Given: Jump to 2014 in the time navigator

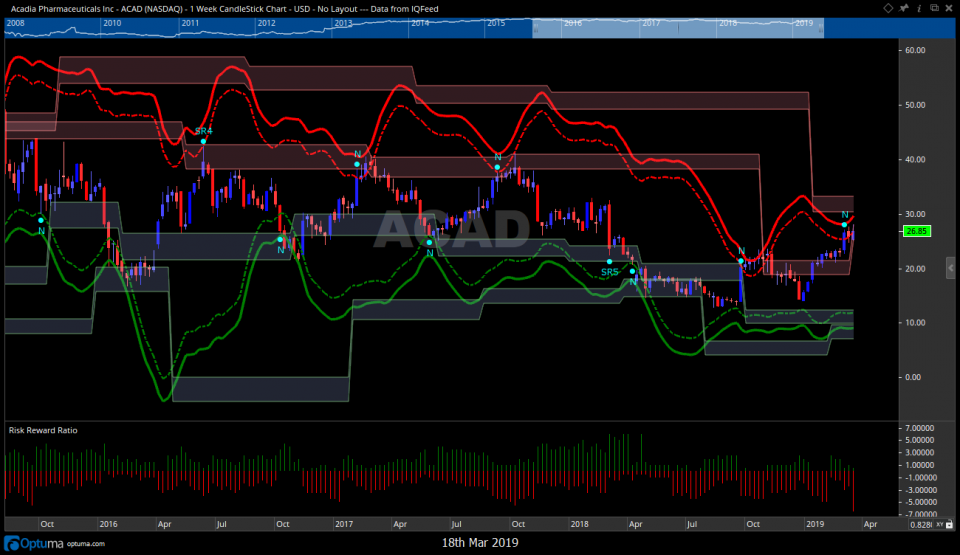Looking at the screenshot, I should (419, 23).
